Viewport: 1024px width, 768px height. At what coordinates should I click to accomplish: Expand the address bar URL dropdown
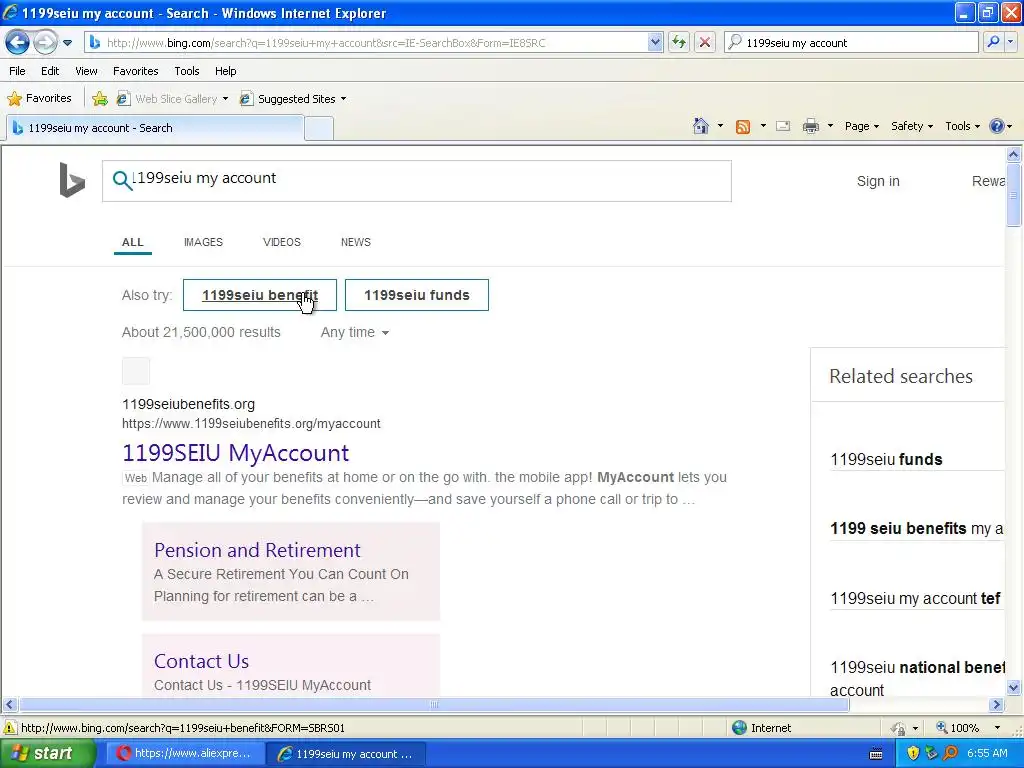pos(655,42)
